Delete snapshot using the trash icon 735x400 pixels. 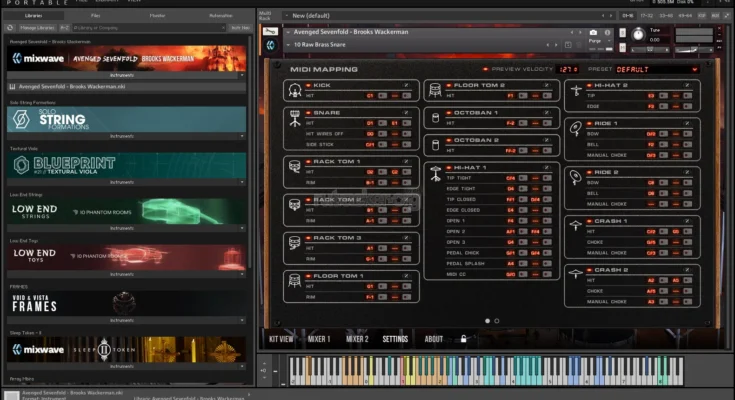tap(579, 45)
